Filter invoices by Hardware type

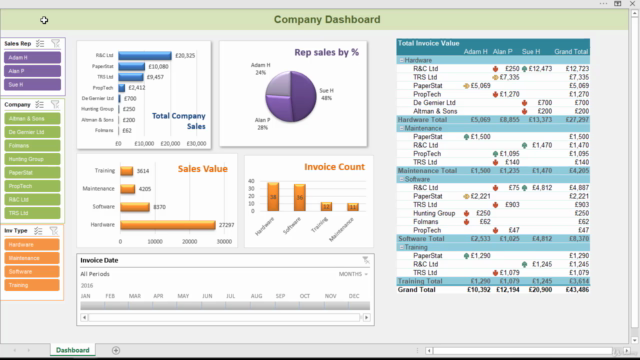[32, 244]
